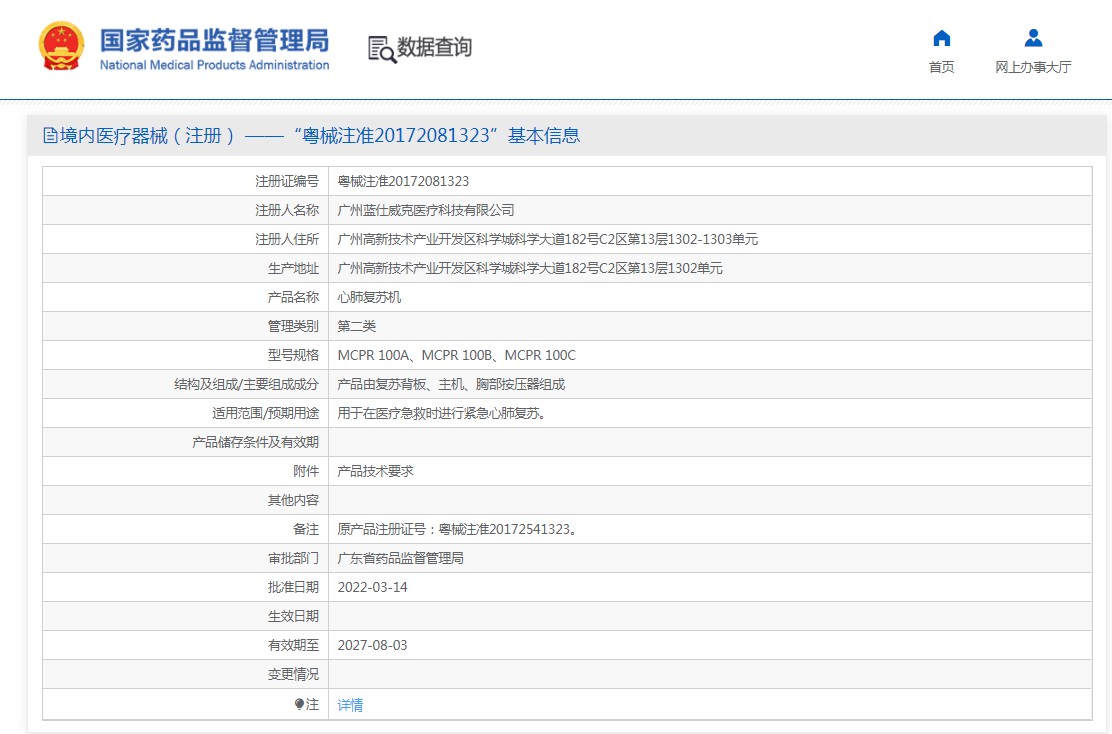Click National Medical Products Administration subtitle
This screenshot has height=734, width=1112.
(x=214, y=65)
